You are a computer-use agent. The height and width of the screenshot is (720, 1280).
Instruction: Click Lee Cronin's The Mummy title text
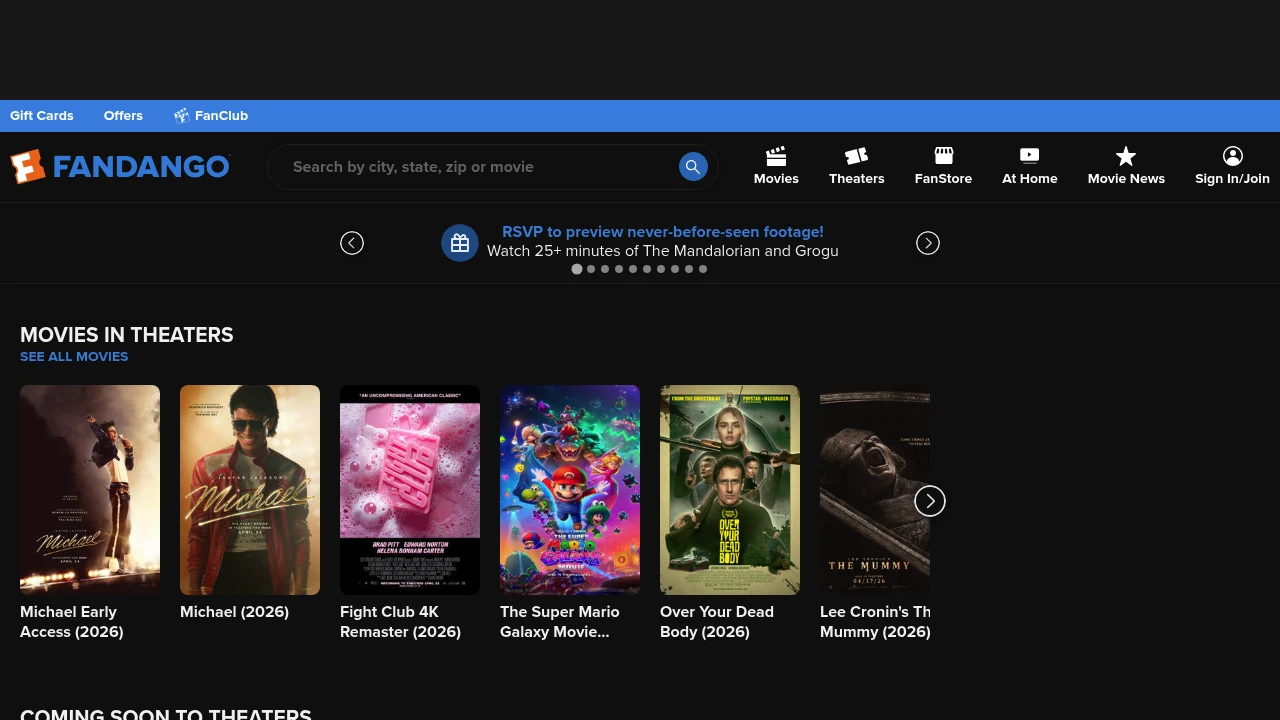click(x=875, y=622)
